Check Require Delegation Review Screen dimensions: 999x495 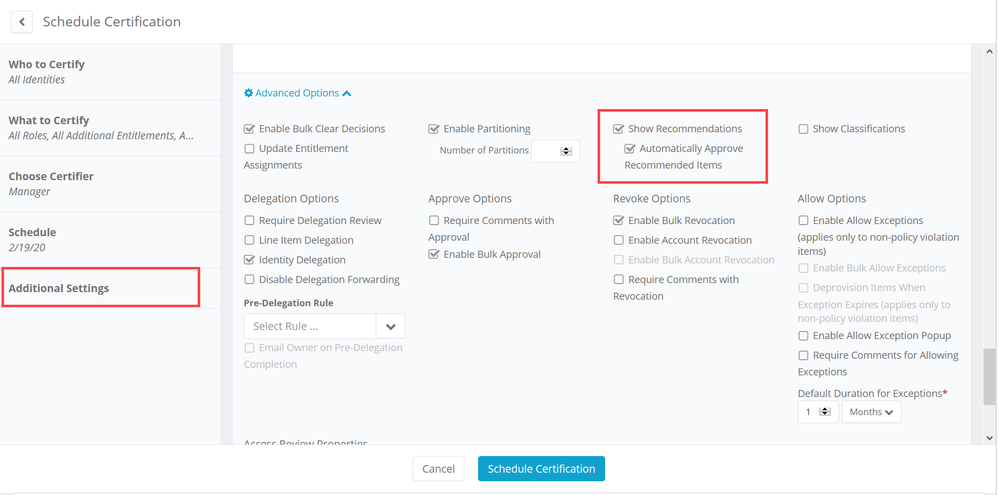point(250,221)
